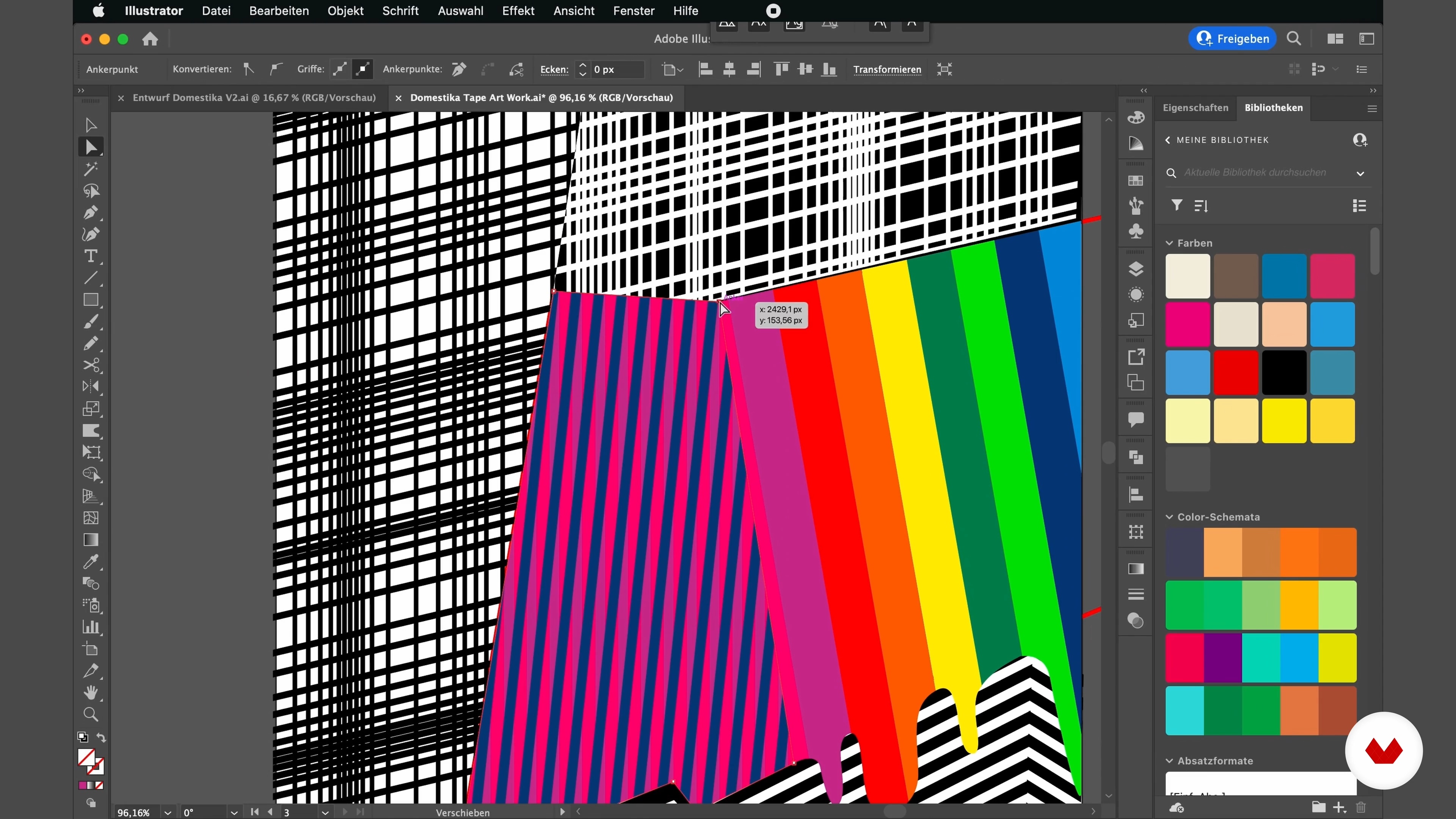Select the Perspective Grid tool
The image size is (1456, 819).
click(91, 496)
